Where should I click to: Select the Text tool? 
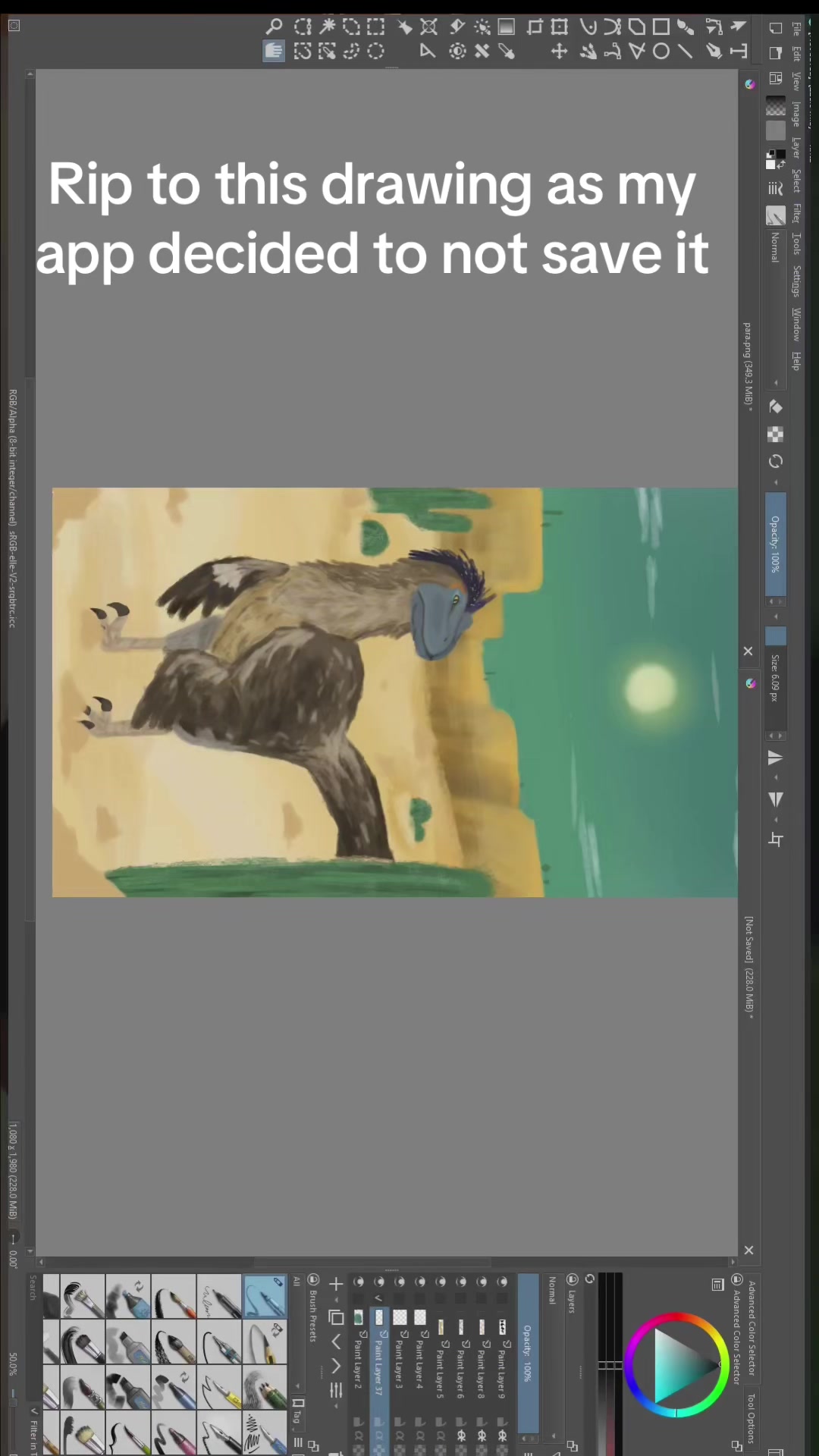click(738, 51)
